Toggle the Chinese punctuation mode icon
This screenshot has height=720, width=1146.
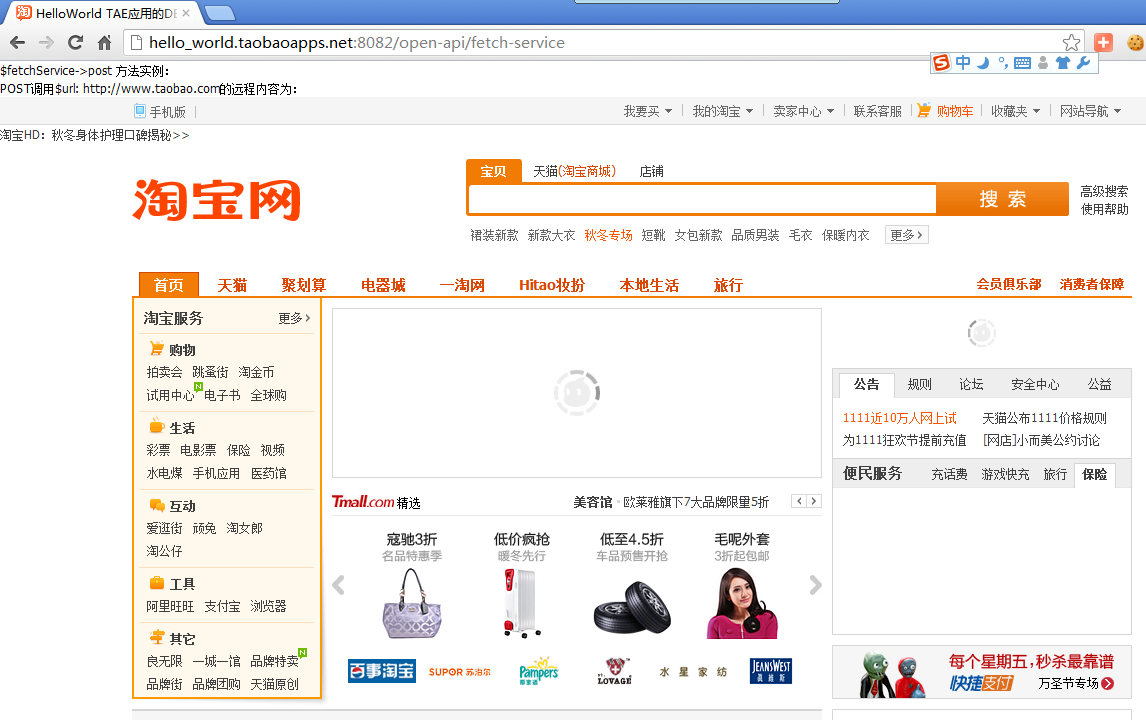[x=1002, y=63]
